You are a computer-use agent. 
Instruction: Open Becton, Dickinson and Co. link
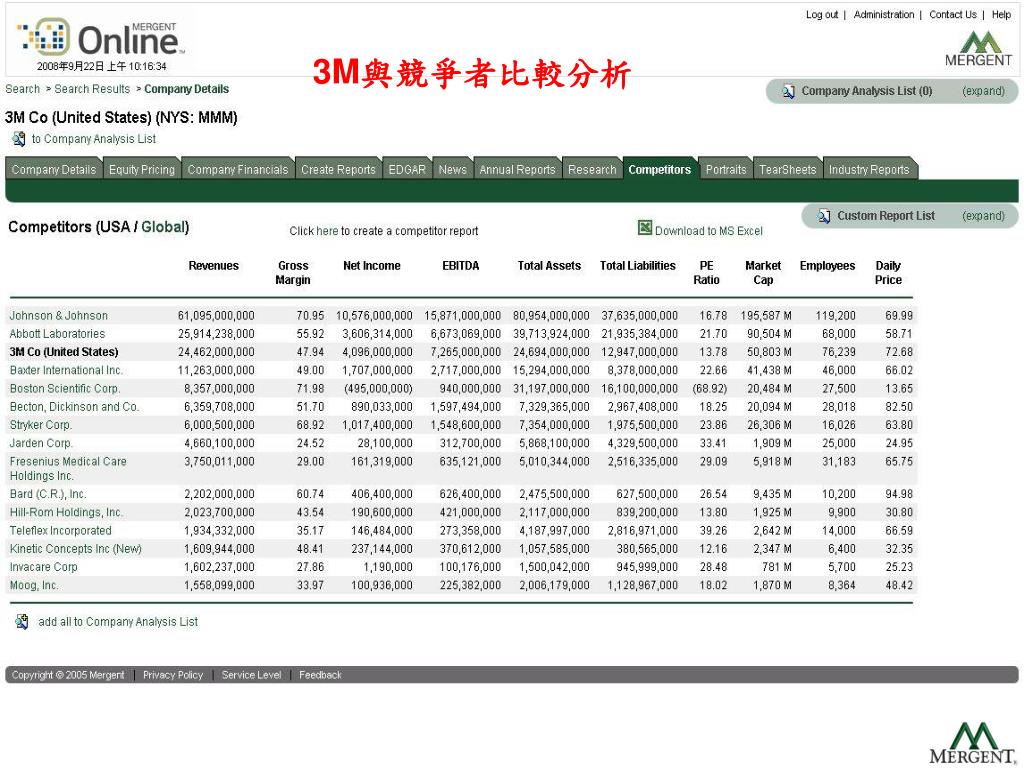pyautogui.click(x=74, y=407)
